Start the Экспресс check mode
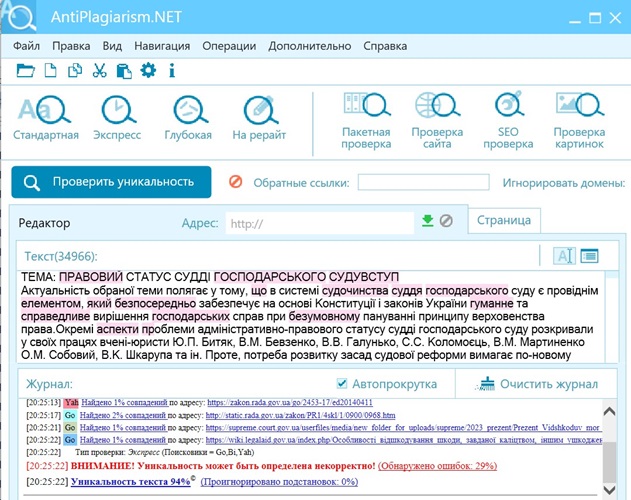Screen dimensions: 631x500 (x=117, y=118)
